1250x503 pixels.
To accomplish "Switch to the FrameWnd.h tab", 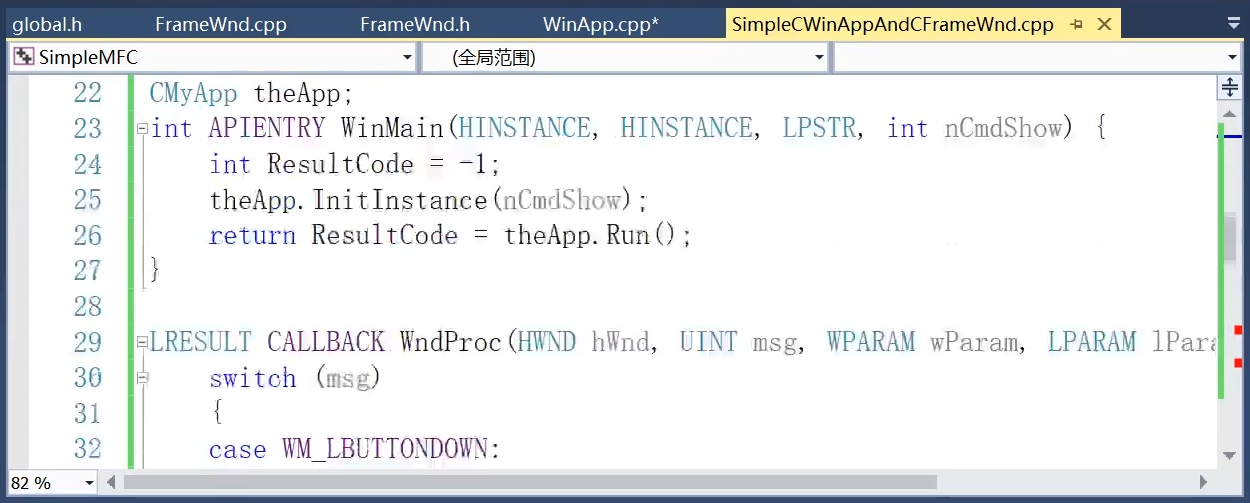I will [x=414, y=24].
